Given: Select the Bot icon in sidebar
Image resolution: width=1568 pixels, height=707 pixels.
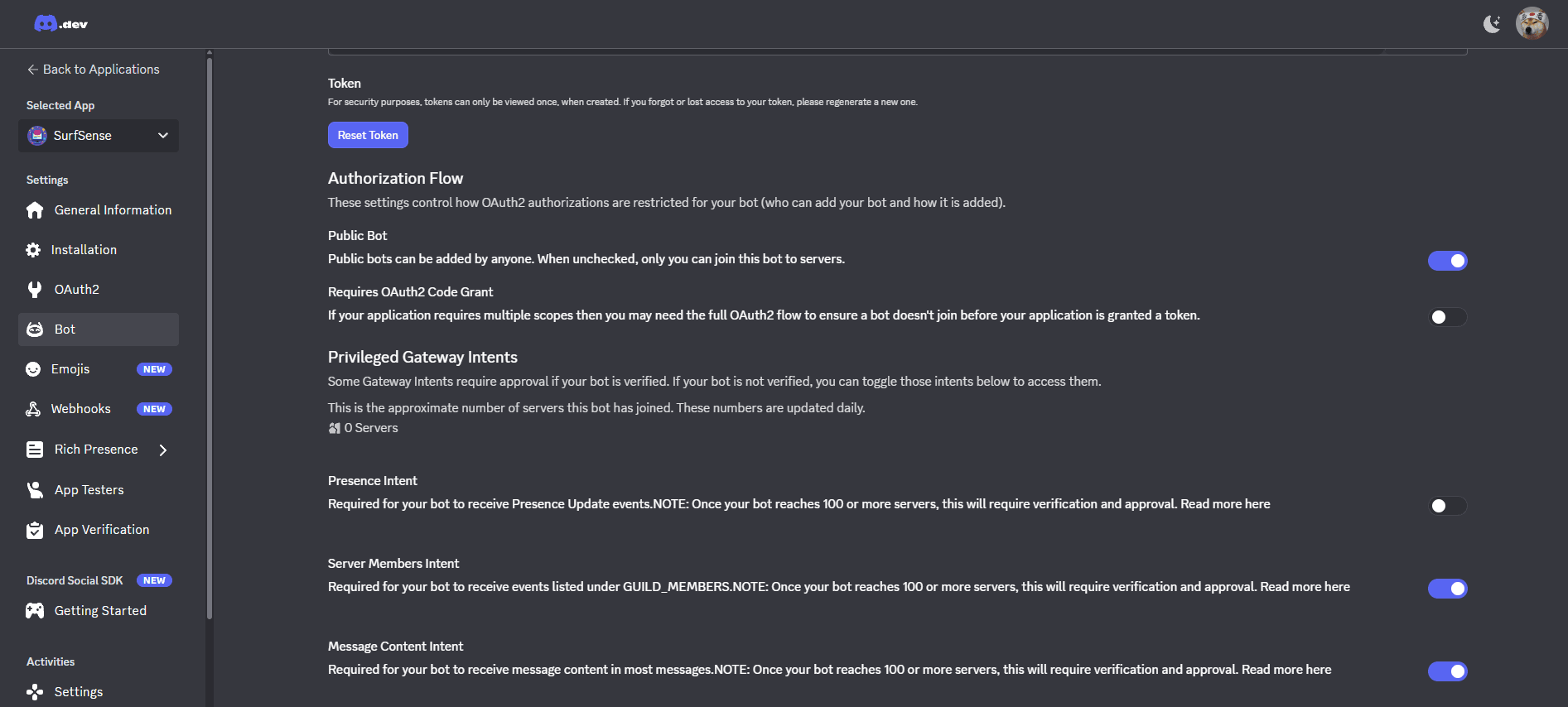Looking at the screenshot, I should point(35,329).
